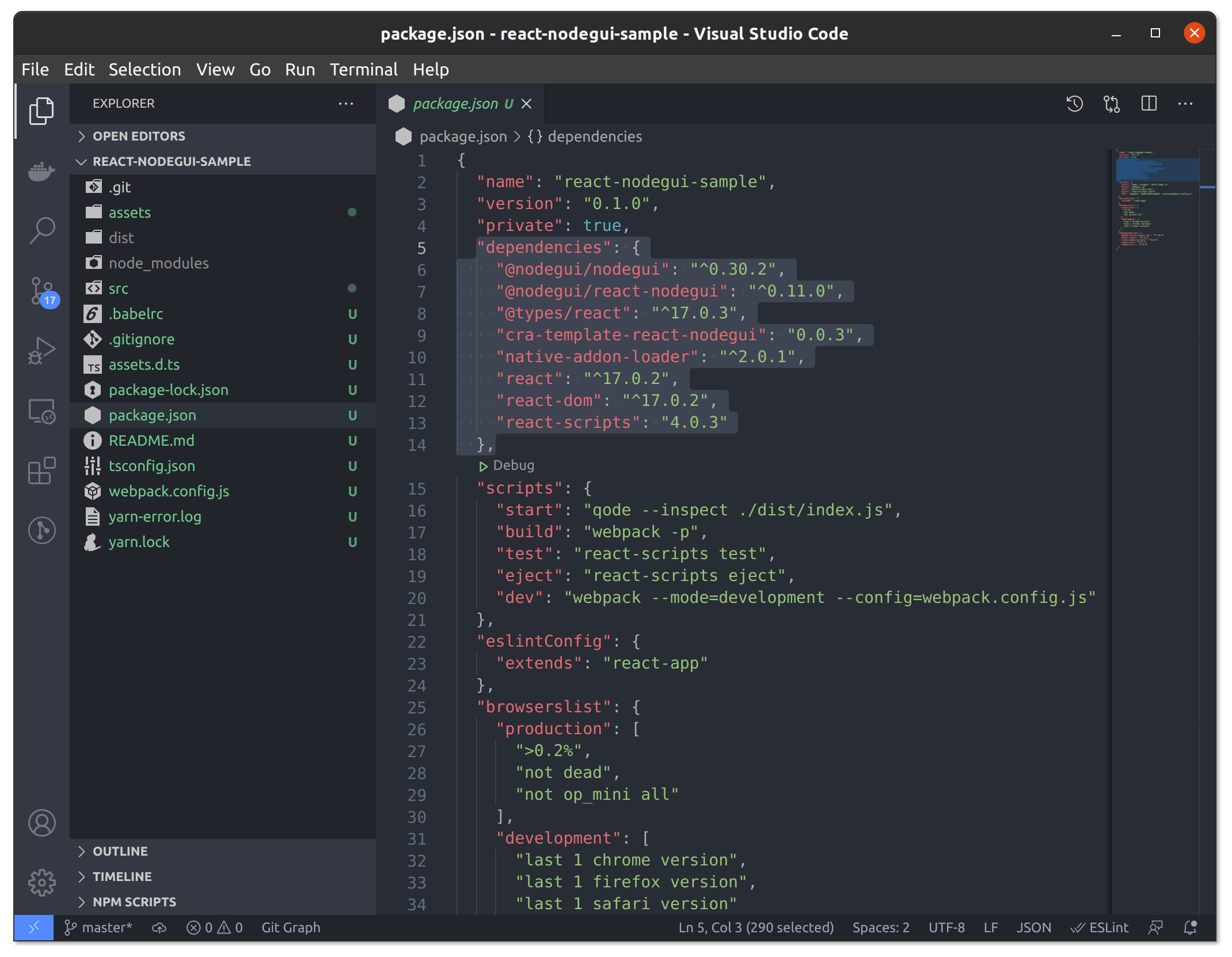Viewport: 1232px width, 957px height.
Task: Expand the NPM SCRIPTS section
Action: 134,902
